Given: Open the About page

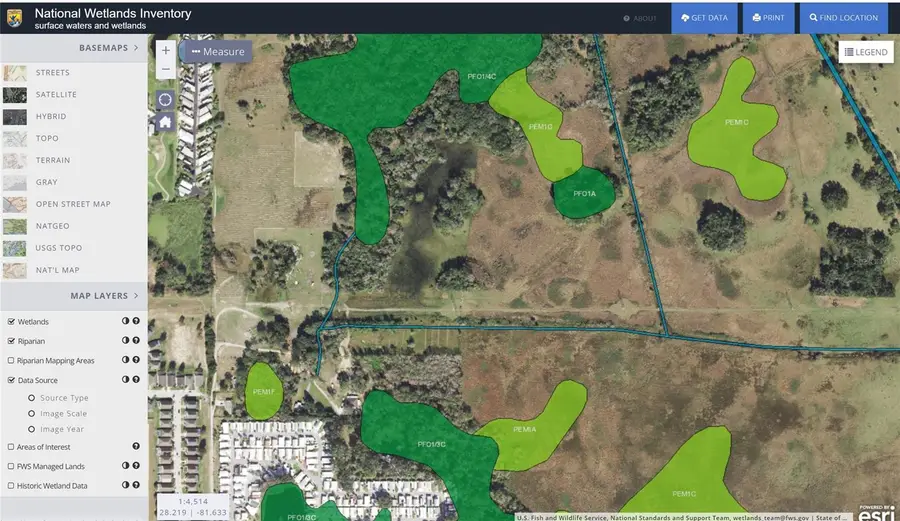Looking at the screenshot, I should click(x=640, y=18).
